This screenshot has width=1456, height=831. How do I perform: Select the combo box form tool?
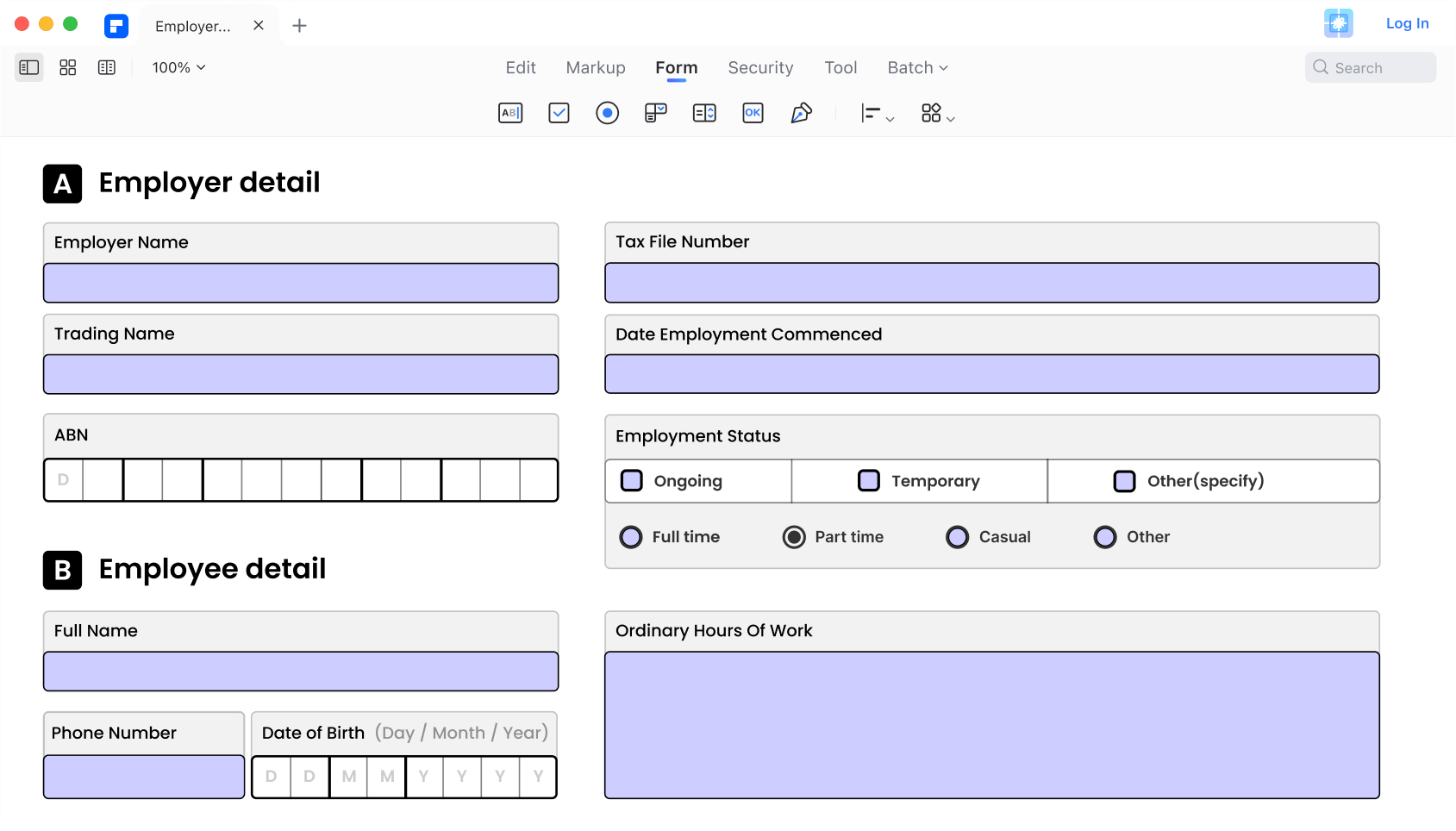[x=656, y=113]
